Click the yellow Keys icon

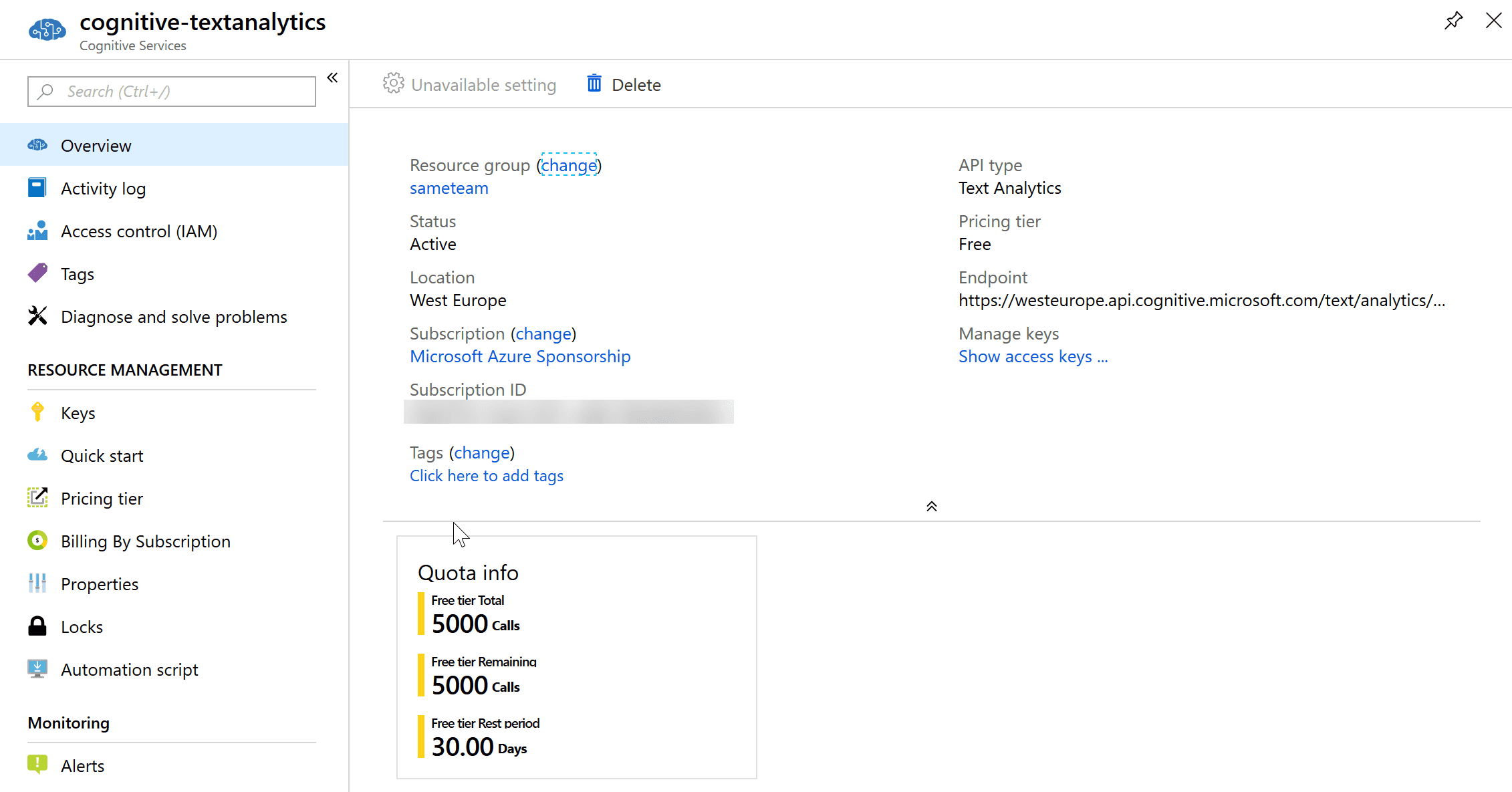click(37, 412)
